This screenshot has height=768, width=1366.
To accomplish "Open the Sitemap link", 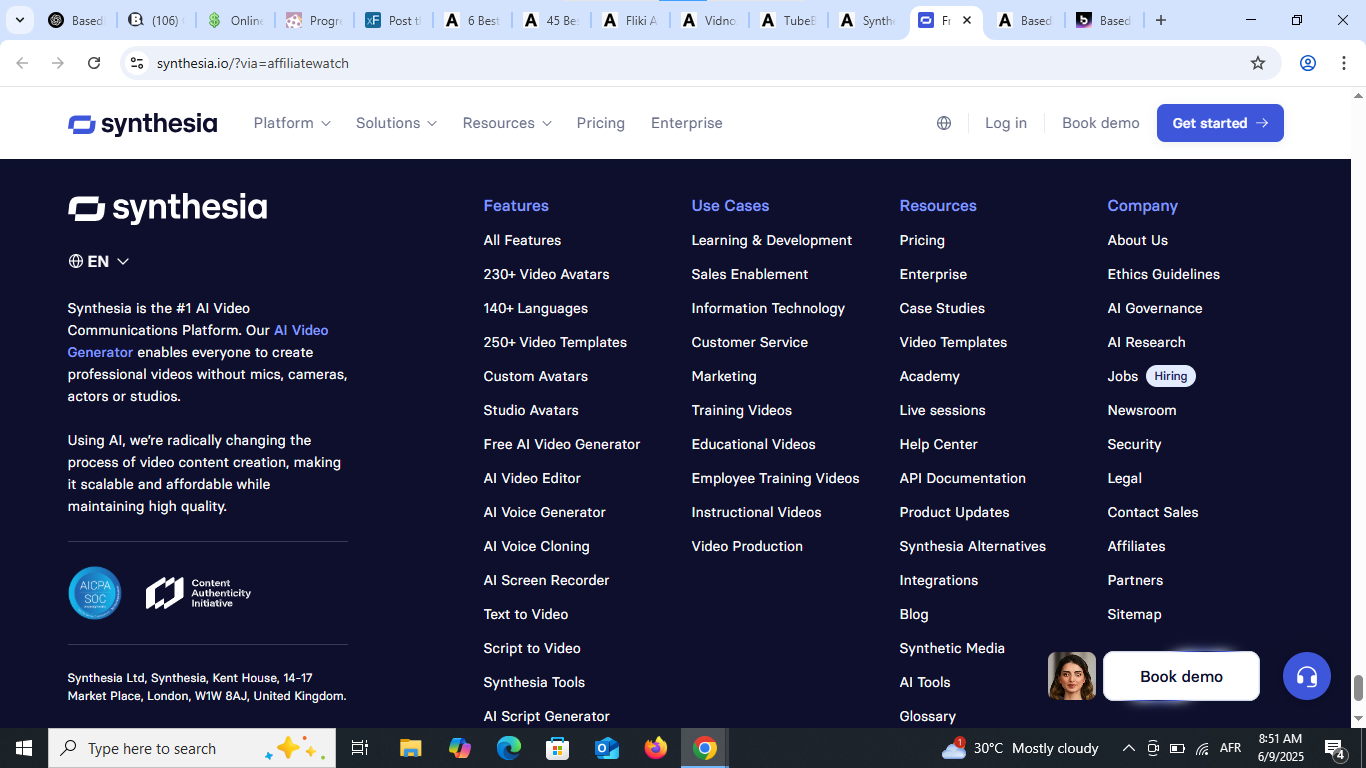I will tap(1134, 614).
